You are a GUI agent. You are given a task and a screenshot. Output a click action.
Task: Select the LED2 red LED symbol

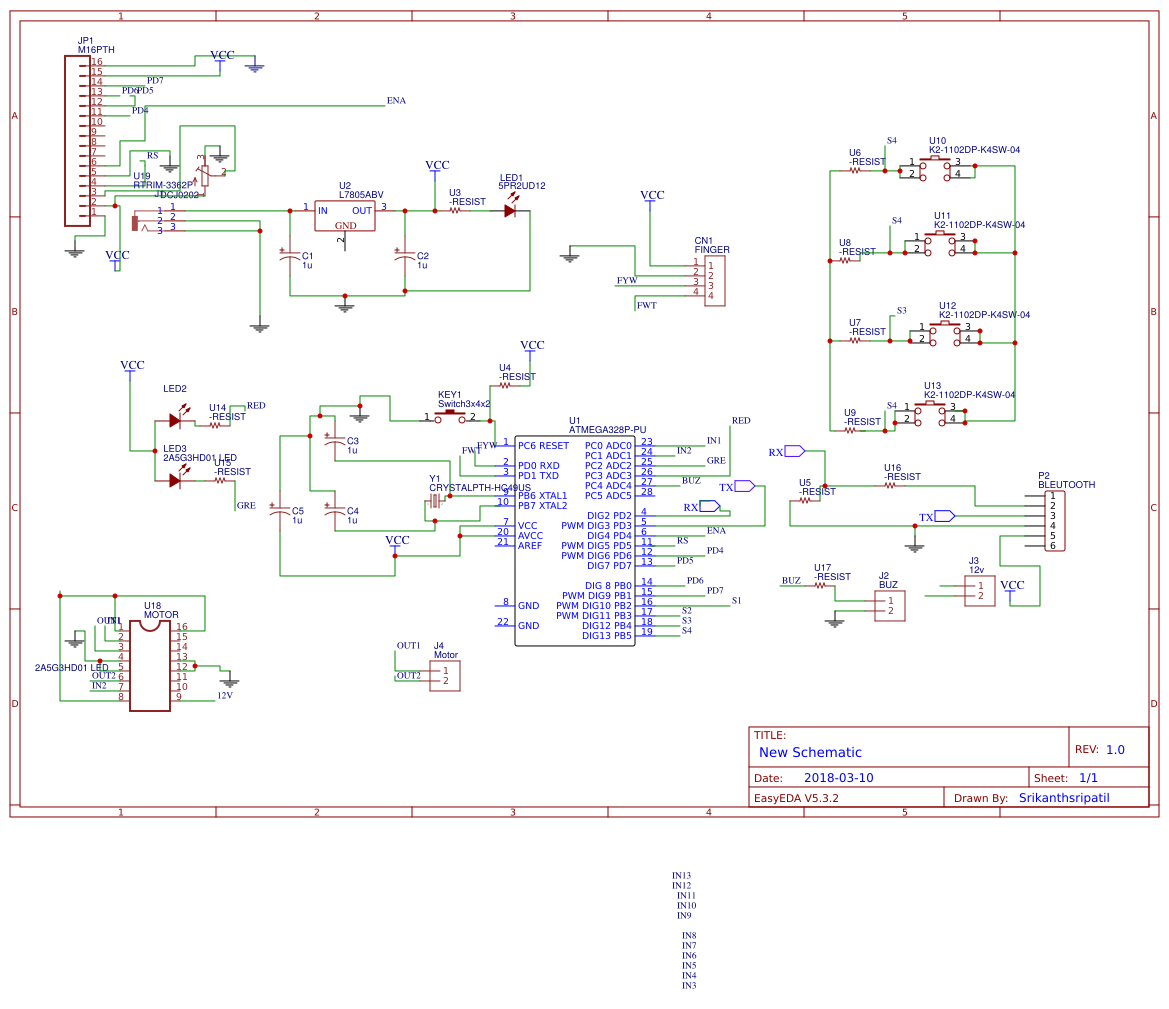pyautogui.click(x=176, y=421)
